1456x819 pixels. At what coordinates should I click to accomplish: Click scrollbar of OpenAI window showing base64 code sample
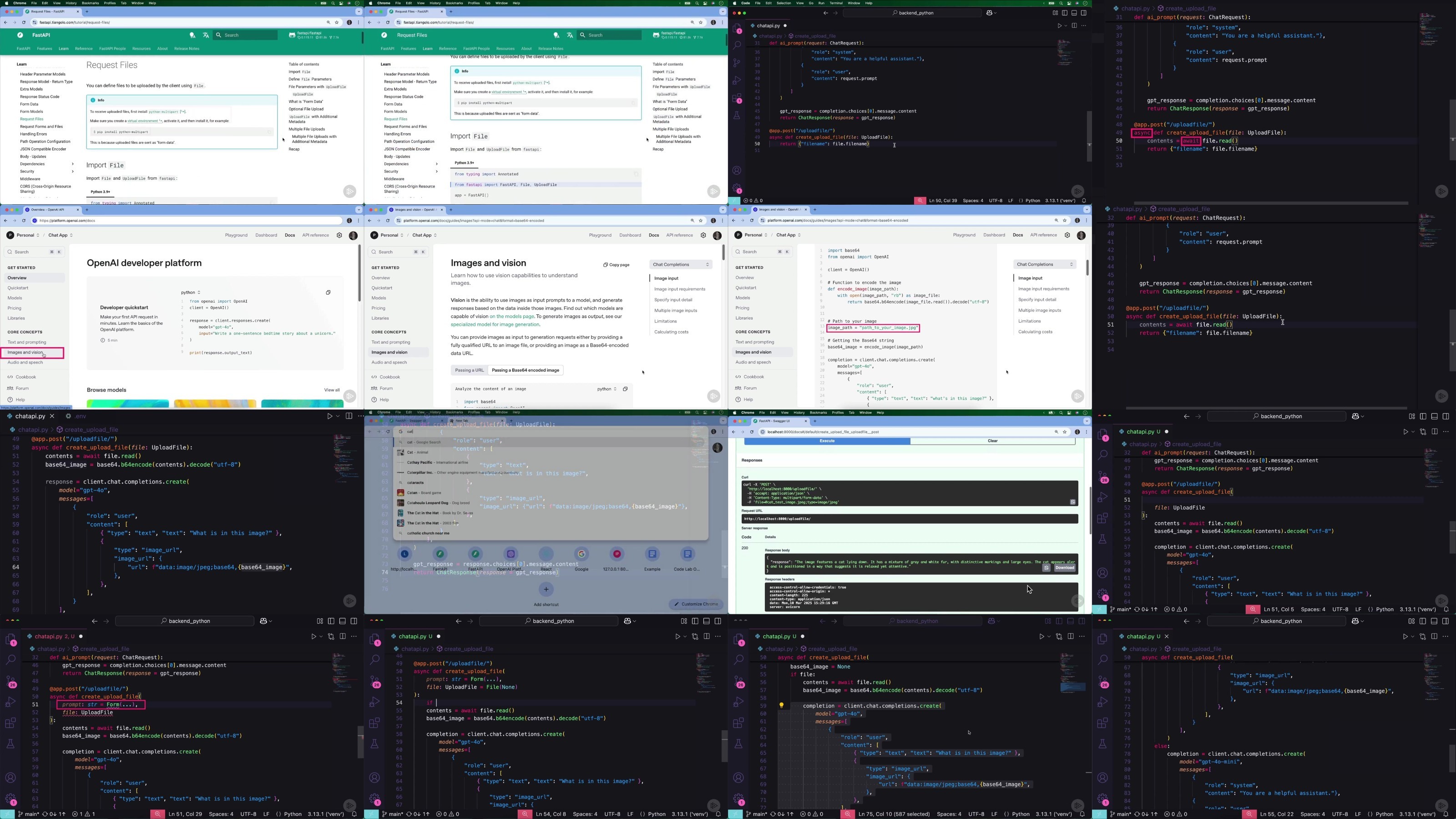tap(1087, 268)
